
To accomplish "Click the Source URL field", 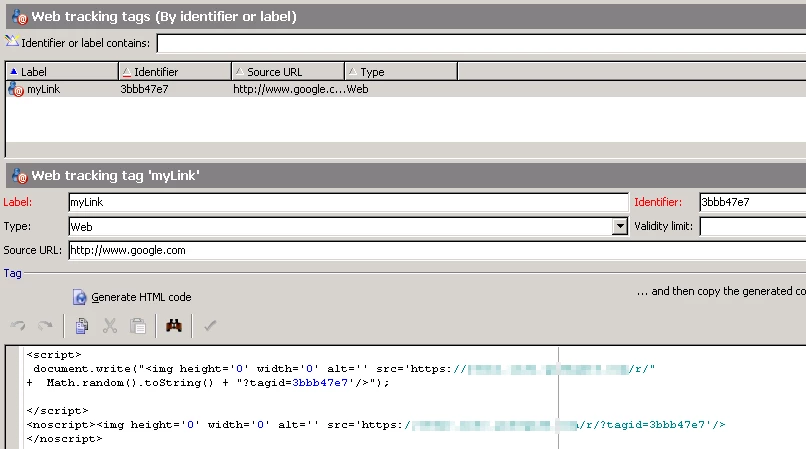I will point(437,250).
